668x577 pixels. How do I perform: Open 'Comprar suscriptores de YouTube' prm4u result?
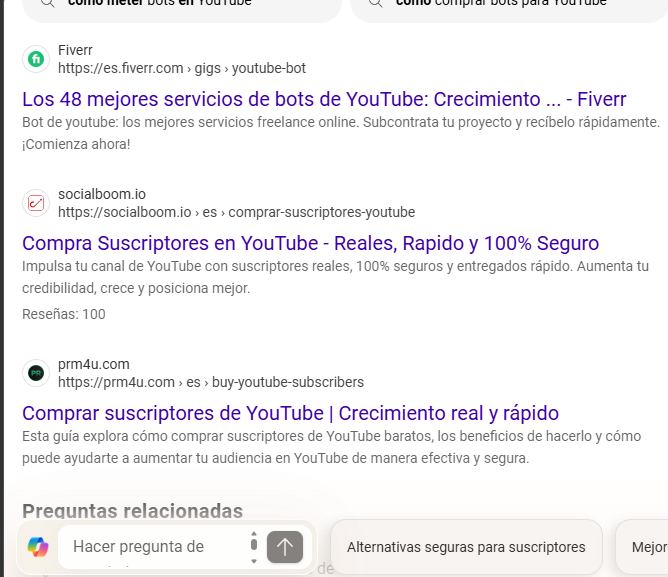291,413
